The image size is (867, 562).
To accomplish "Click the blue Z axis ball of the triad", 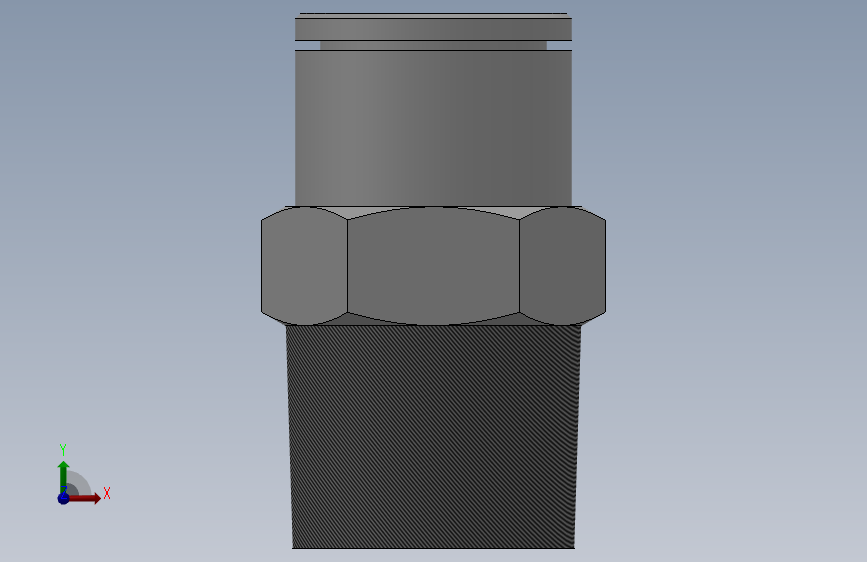I will [x=63, y=498].
